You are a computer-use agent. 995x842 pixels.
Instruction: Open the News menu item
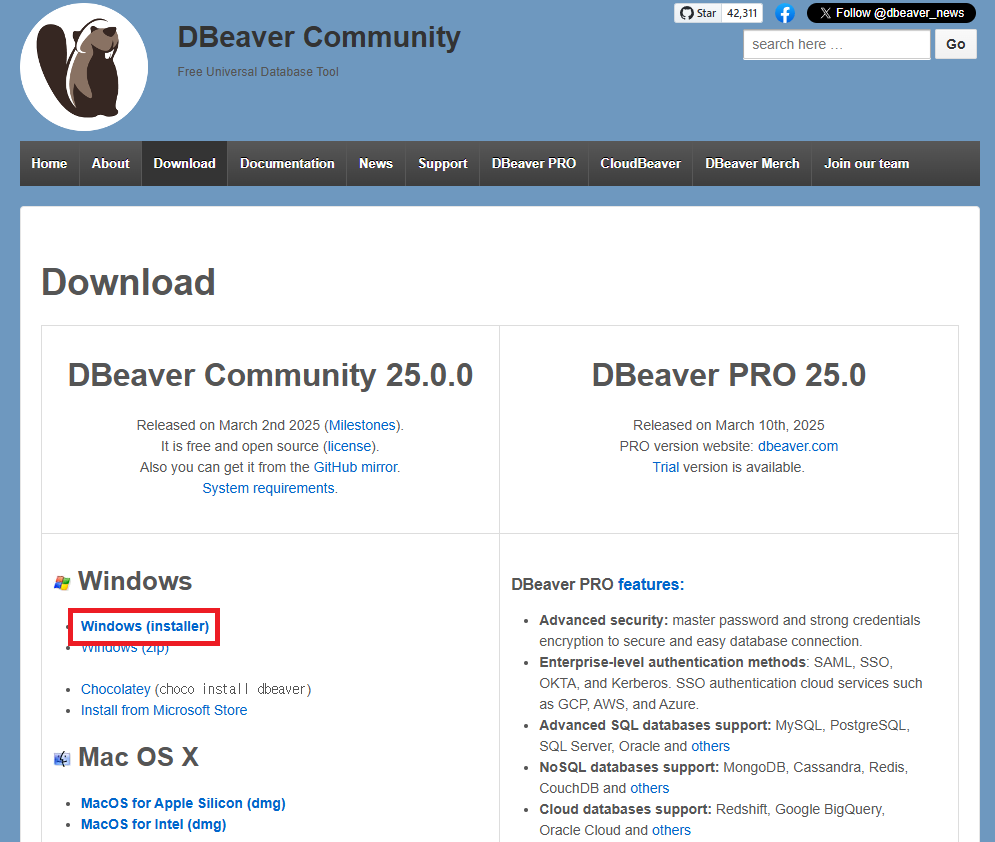[376, 164]
